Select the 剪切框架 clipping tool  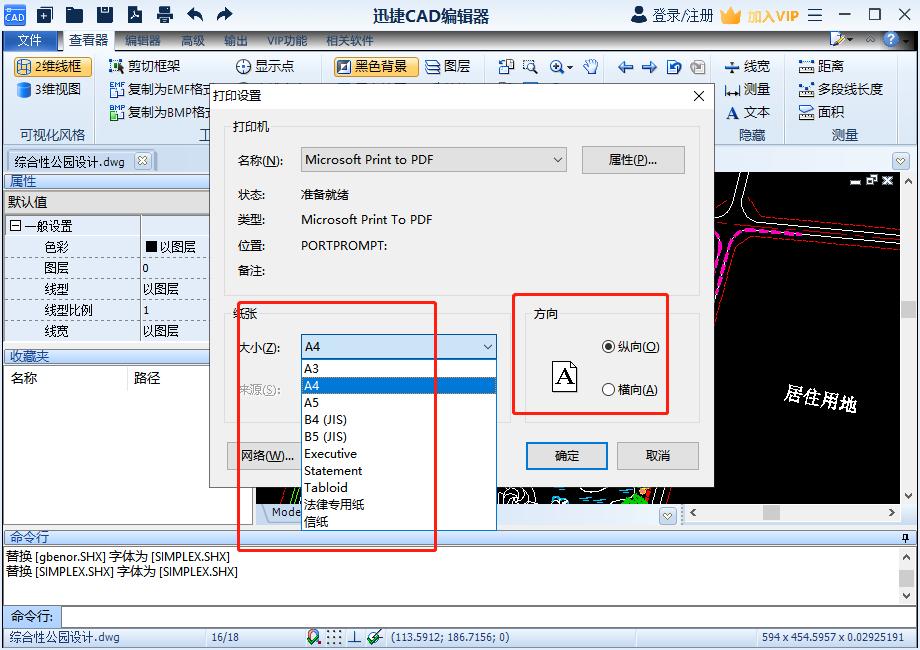(145, 66)
